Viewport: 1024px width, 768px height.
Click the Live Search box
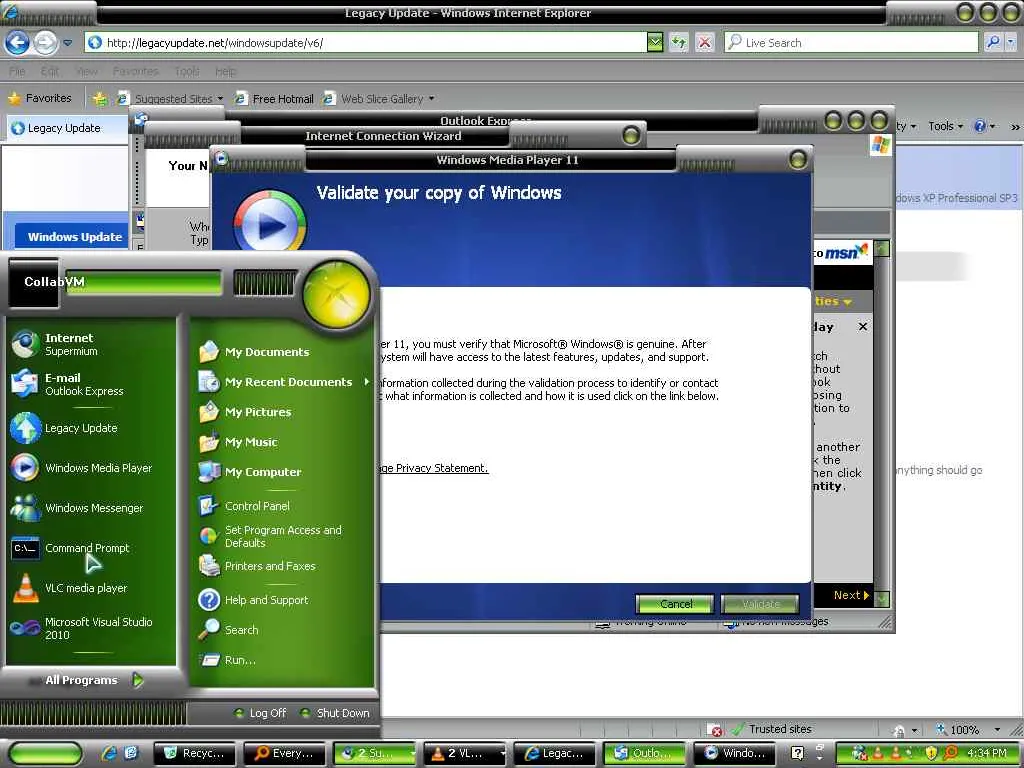point(852,43)
